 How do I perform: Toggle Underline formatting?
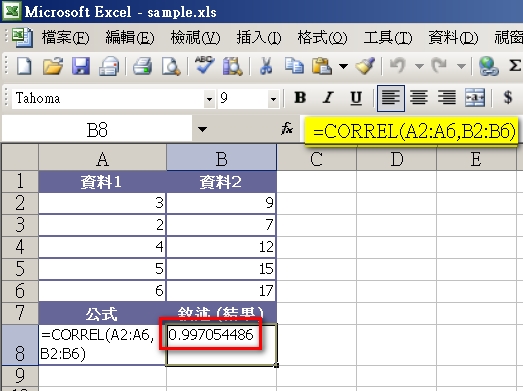click(x=356, y=98)
